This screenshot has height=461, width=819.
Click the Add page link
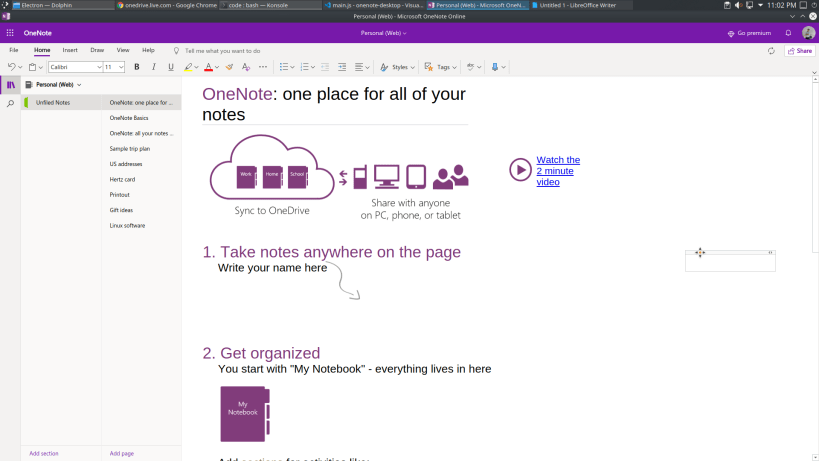pos(122,453)
